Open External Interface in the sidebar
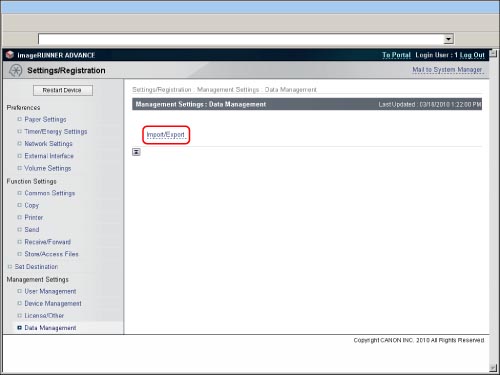Image resolution: width=500 pixels, height=375 pixels. click(49, 156)
